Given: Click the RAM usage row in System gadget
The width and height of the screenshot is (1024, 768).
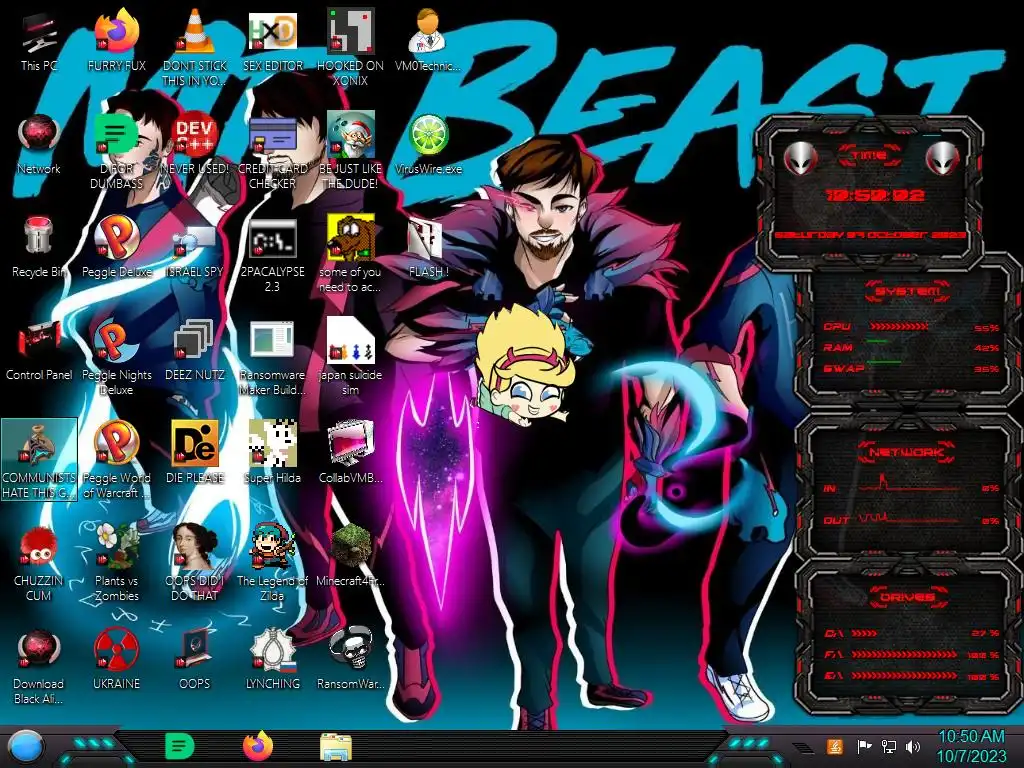Looking at the screenshot, I should [x=912, y=347].
